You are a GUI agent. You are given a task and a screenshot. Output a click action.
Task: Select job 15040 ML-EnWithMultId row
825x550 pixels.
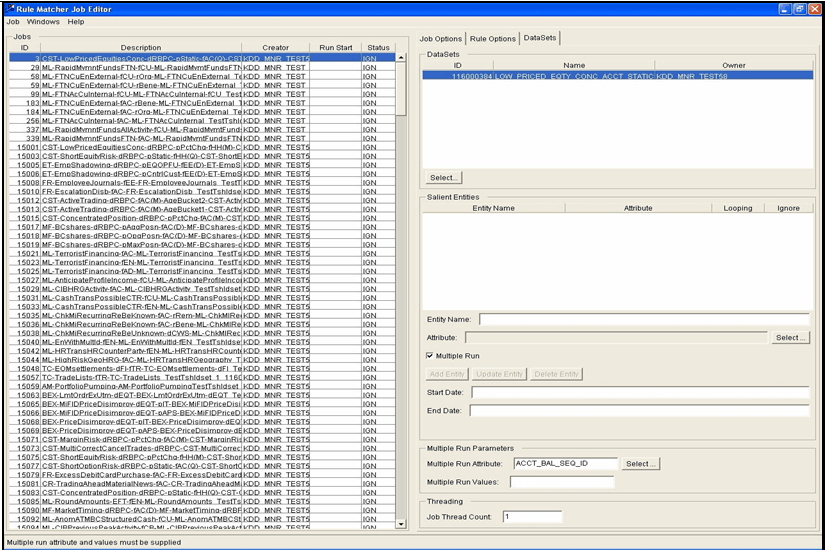tap(202, 342)
